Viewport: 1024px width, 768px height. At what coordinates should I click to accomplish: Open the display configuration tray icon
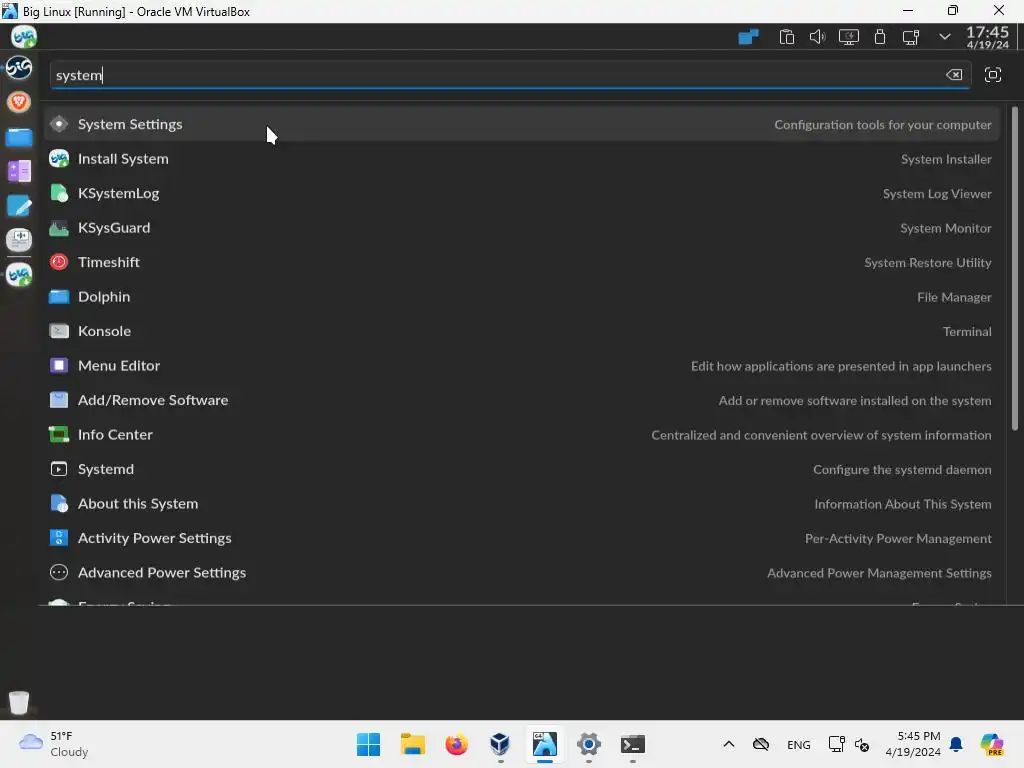pos(848,37)
